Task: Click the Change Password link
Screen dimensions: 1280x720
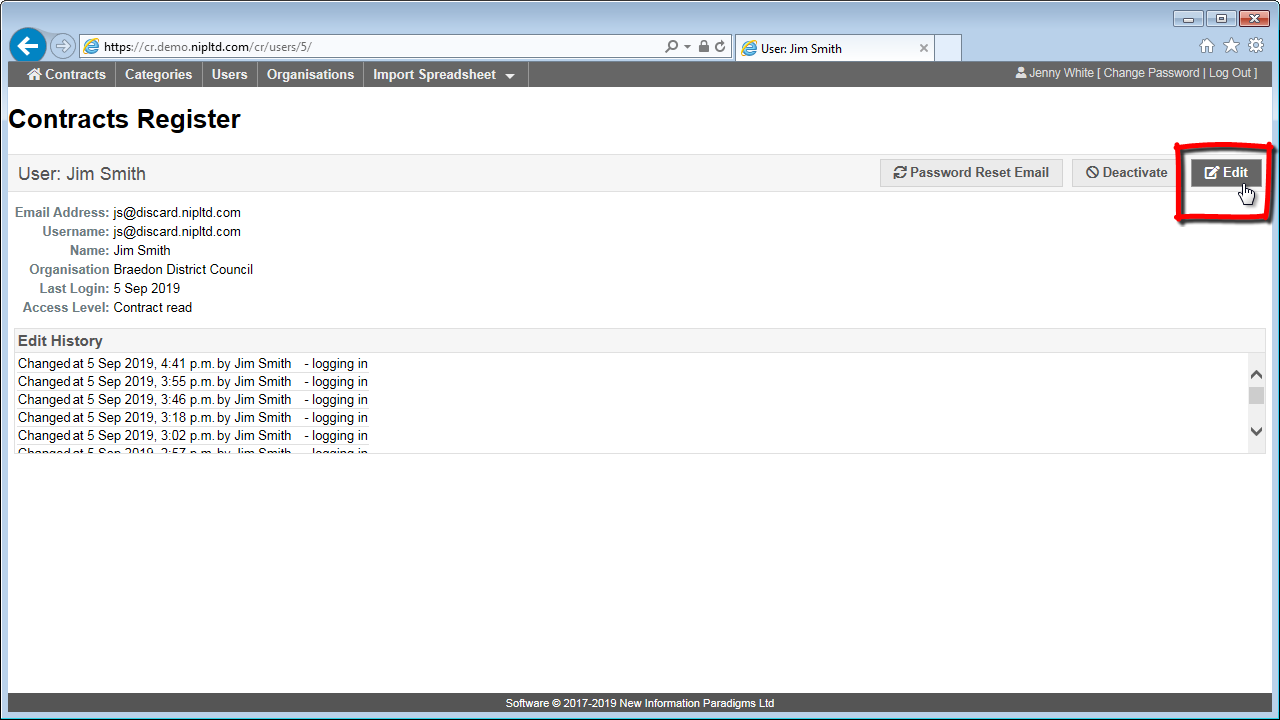Action: pos(1151,73)
